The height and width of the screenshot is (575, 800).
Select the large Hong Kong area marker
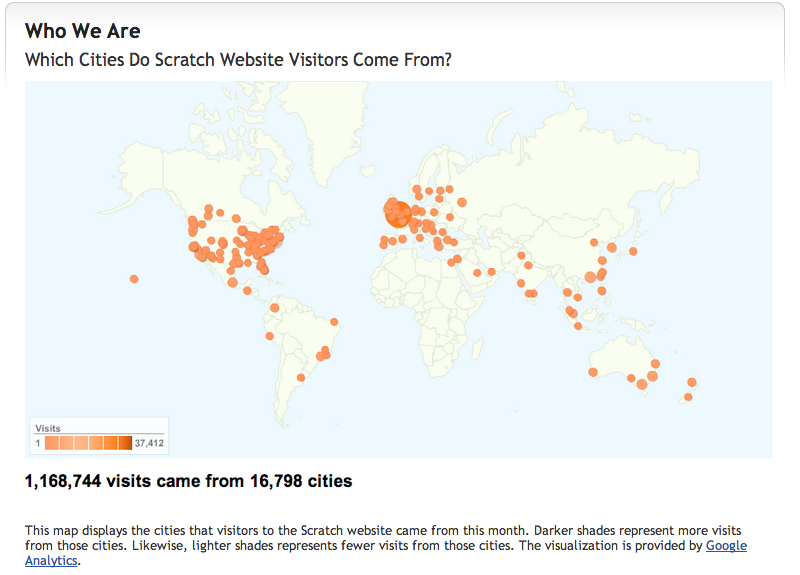pyautogui.click(x=590, y=277)
